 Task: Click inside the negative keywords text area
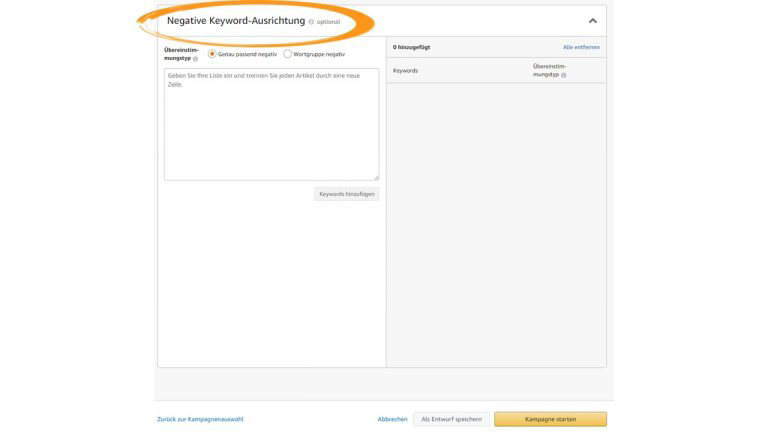(x=271, y=125)
